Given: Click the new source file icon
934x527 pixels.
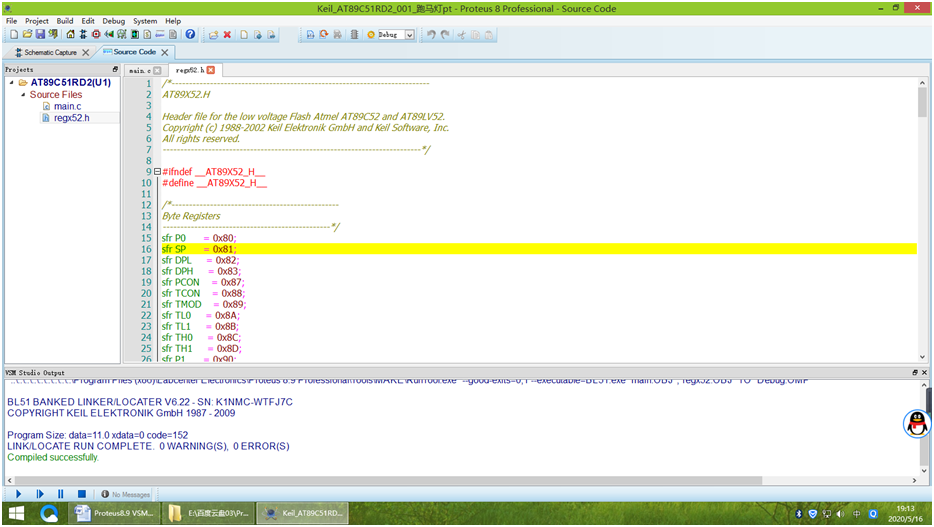Looking at the screenshot, I should pyautogui.click(x=244, y=35).
